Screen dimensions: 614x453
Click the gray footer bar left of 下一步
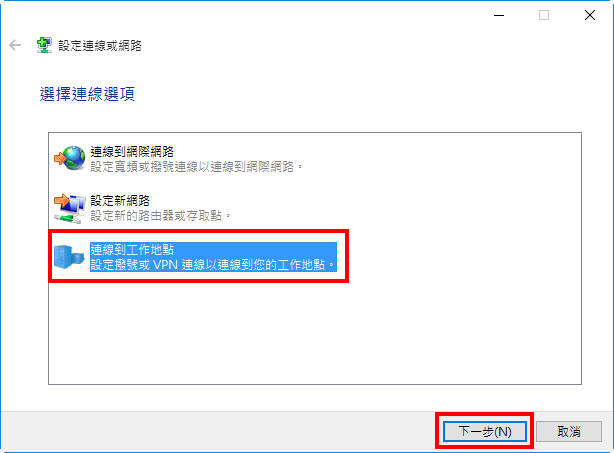click(x=217, y=431)
